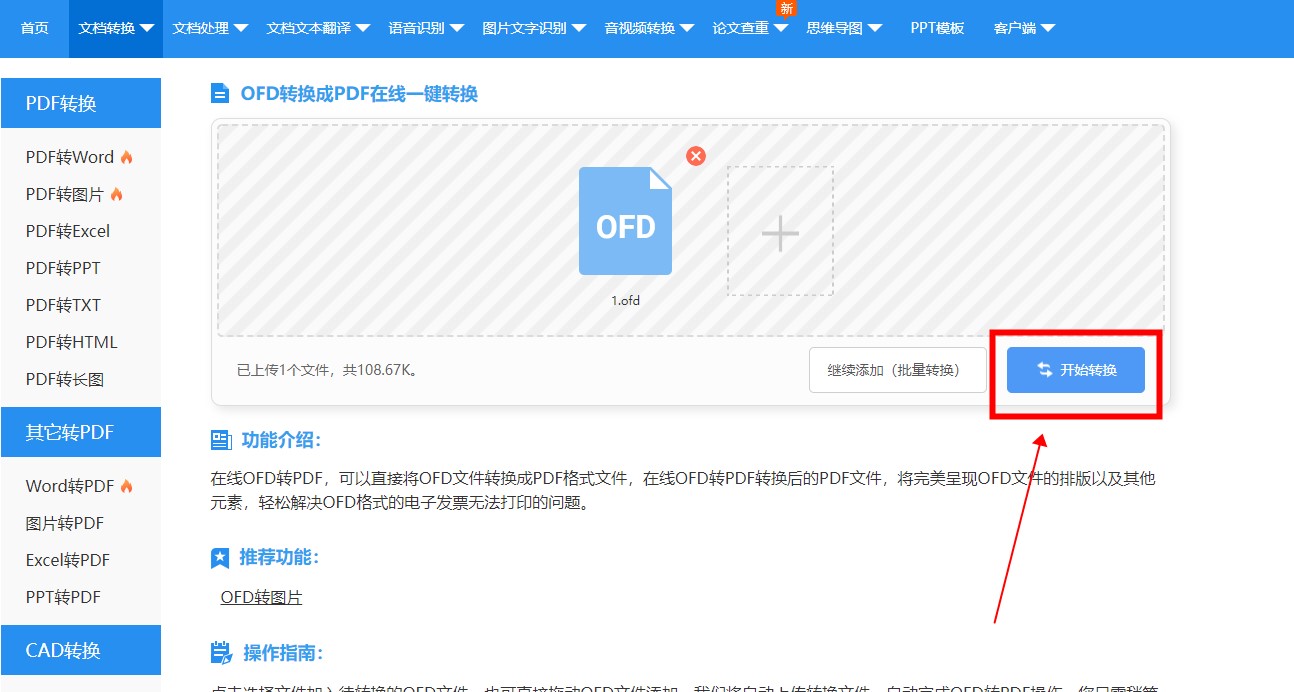Click the fire icon beside PDF转Word
Screen dimensions: 1294x692
127,157
